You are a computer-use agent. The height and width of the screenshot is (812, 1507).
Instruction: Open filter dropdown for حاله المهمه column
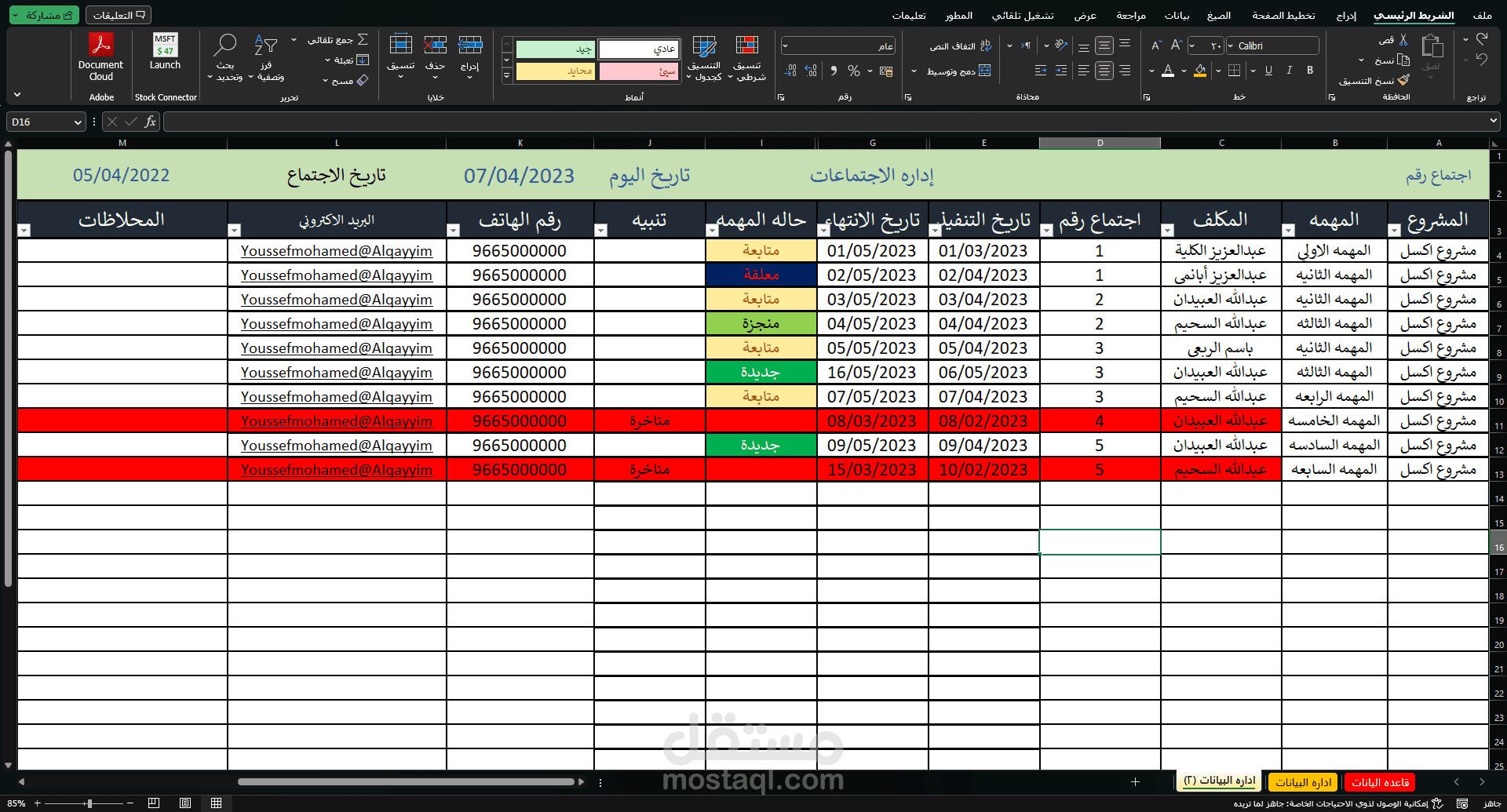tap(712, 230)
